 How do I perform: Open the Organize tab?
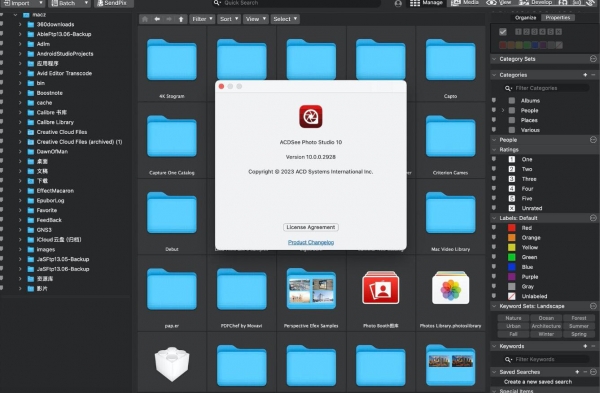click(x=525, y=18)
